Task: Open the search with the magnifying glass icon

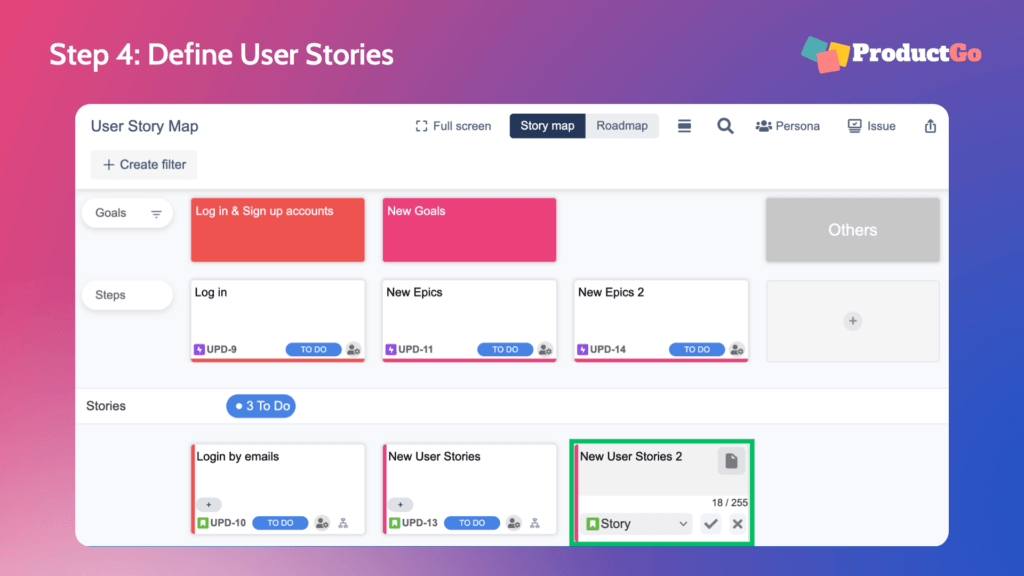Action: pyautogui.click(x=725, y=126)
